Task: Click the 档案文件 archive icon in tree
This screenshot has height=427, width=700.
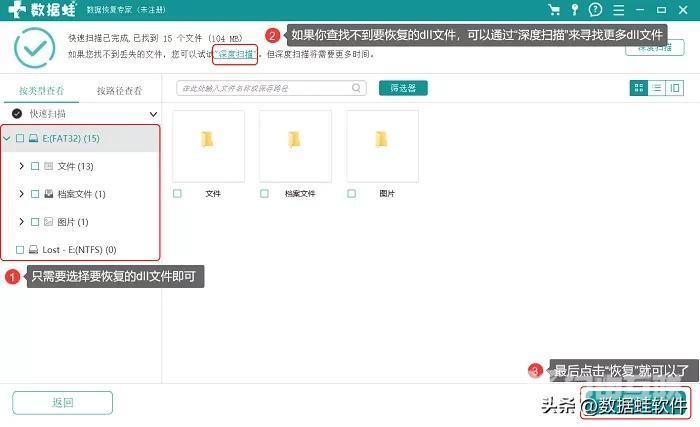Action: point(49,194)
